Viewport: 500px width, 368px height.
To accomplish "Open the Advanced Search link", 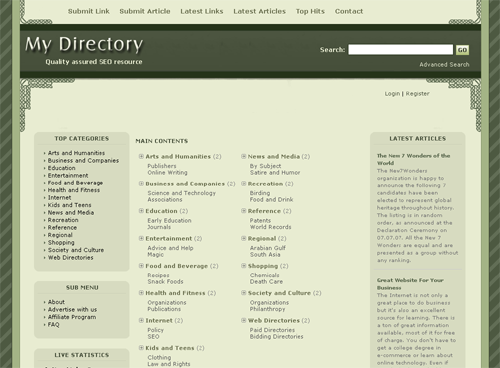I will (444, 65).
